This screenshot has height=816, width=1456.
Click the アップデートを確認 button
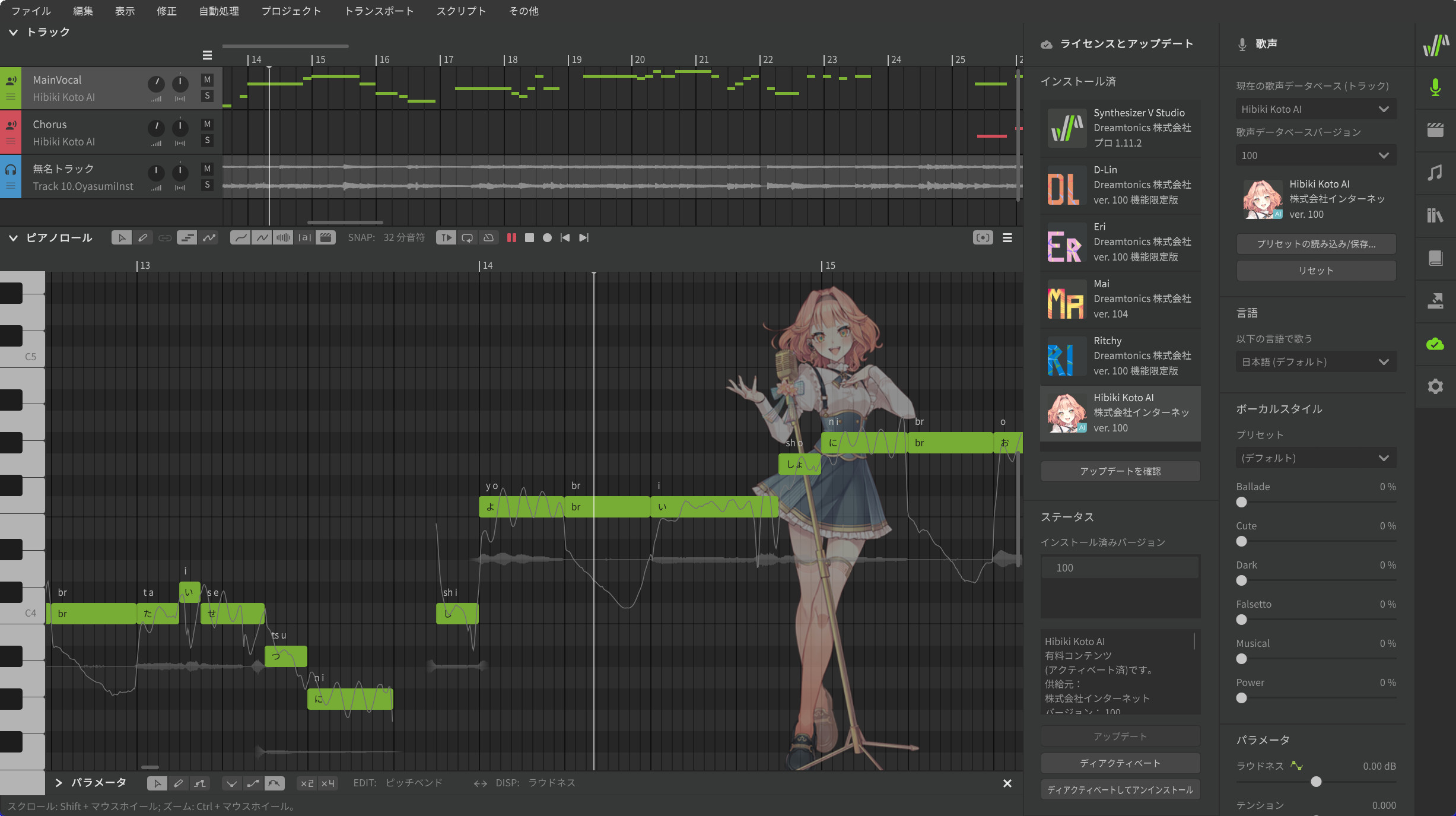tap(1120, 471)
